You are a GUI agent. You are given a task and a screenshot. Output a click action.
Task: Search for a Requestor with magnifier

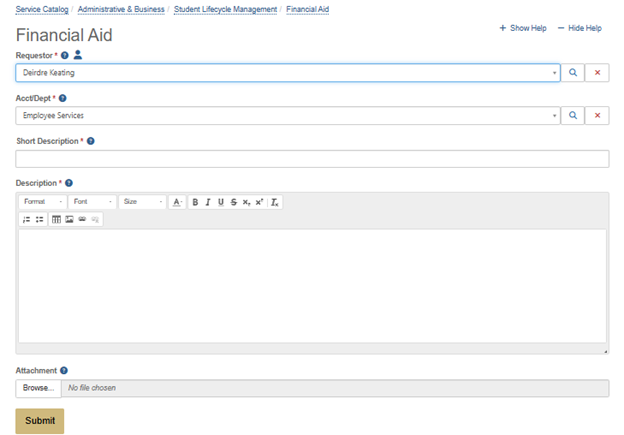click(x=573, y=72)
